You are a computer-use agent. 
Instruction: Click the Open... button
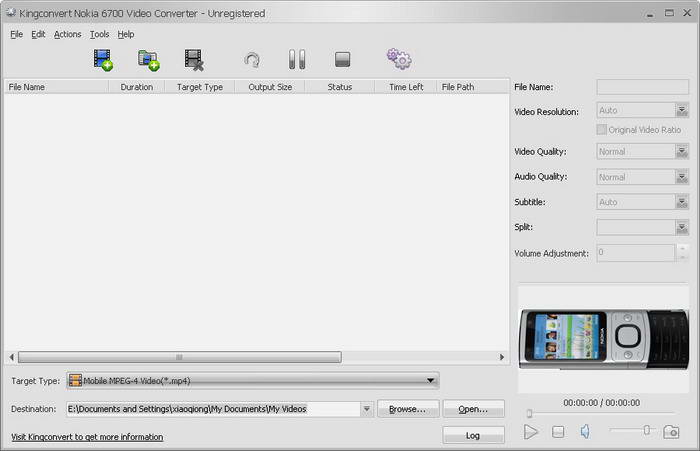pyautogui.click(x=474, y=409)
